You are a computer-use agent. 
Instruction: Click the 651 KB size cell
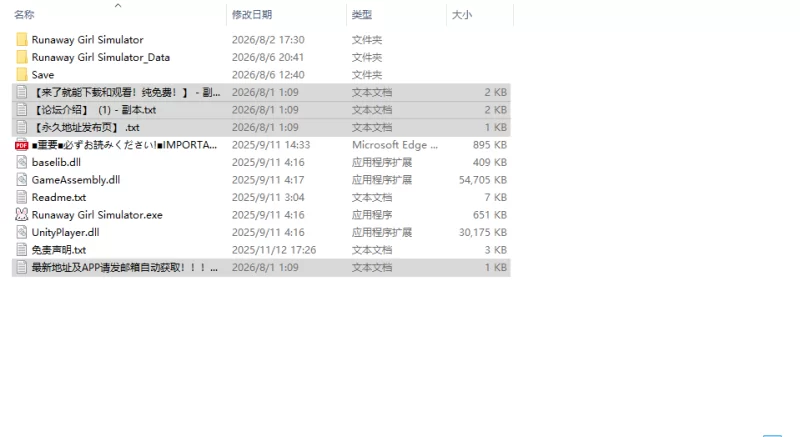pos(490,215)
